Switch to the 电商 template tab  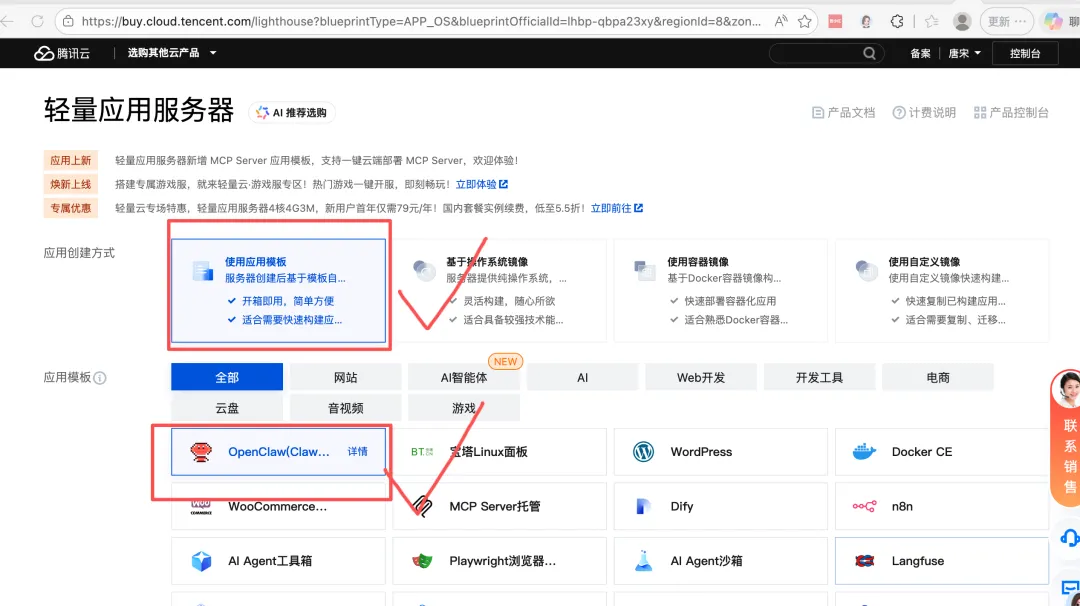pos(937,377)
